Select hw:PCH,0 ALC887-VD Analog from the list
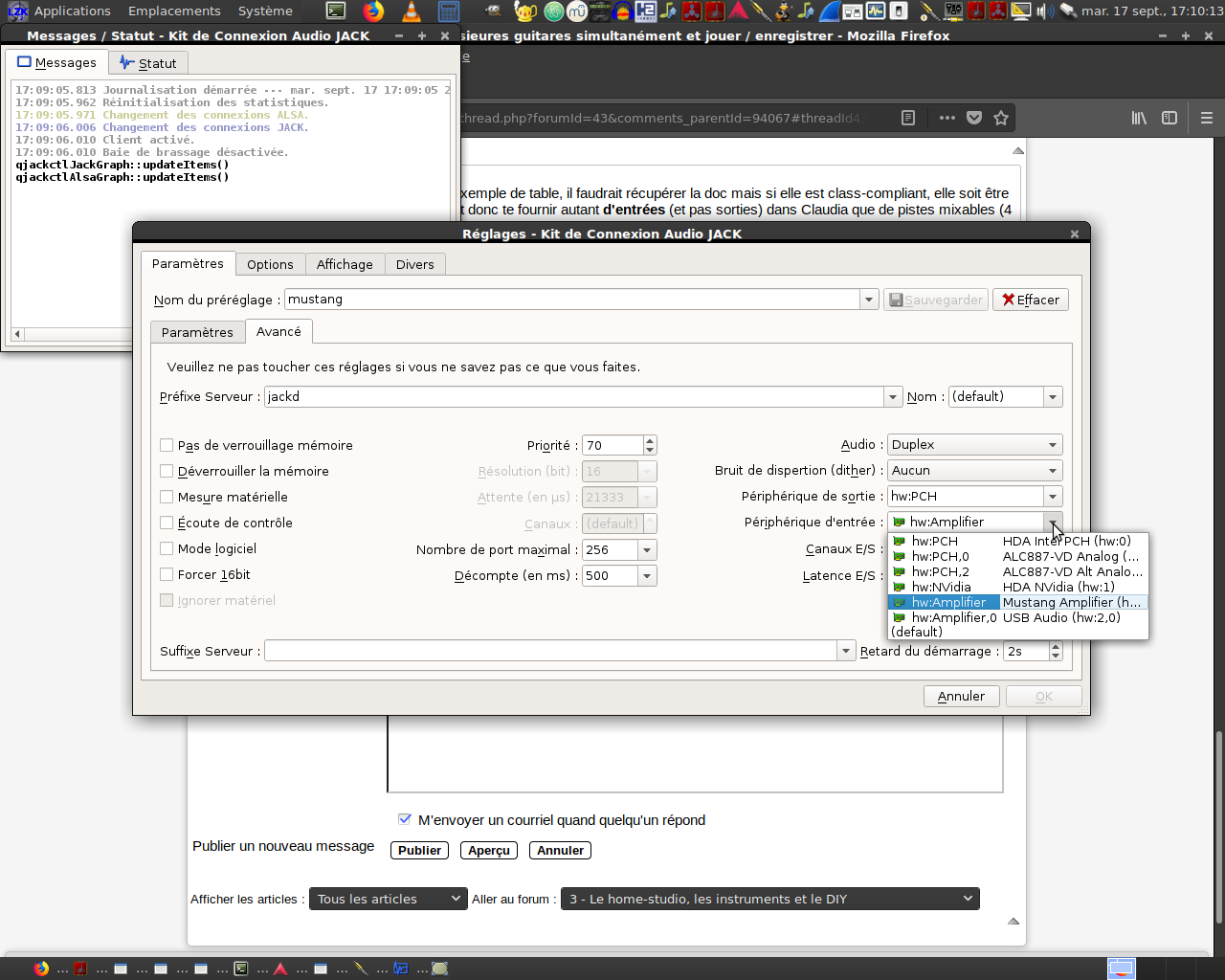Screen dimensions: 1225x980 [1018, 556]
